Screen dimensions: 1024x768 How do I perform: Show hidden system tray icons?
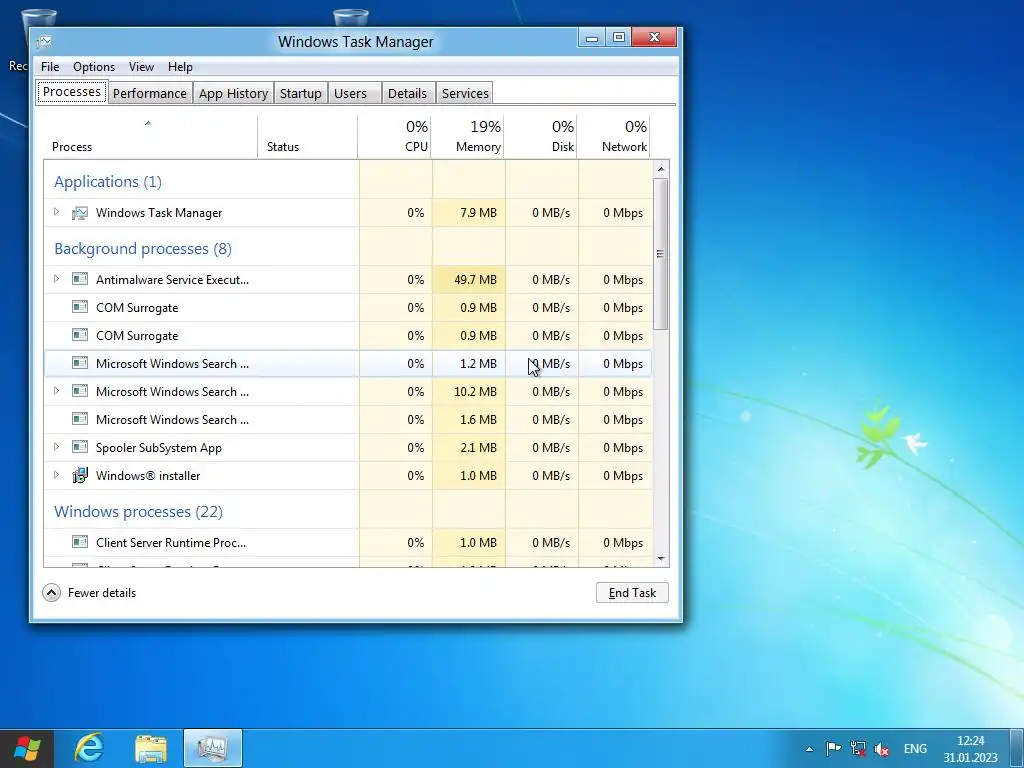(x=809, y=749)
